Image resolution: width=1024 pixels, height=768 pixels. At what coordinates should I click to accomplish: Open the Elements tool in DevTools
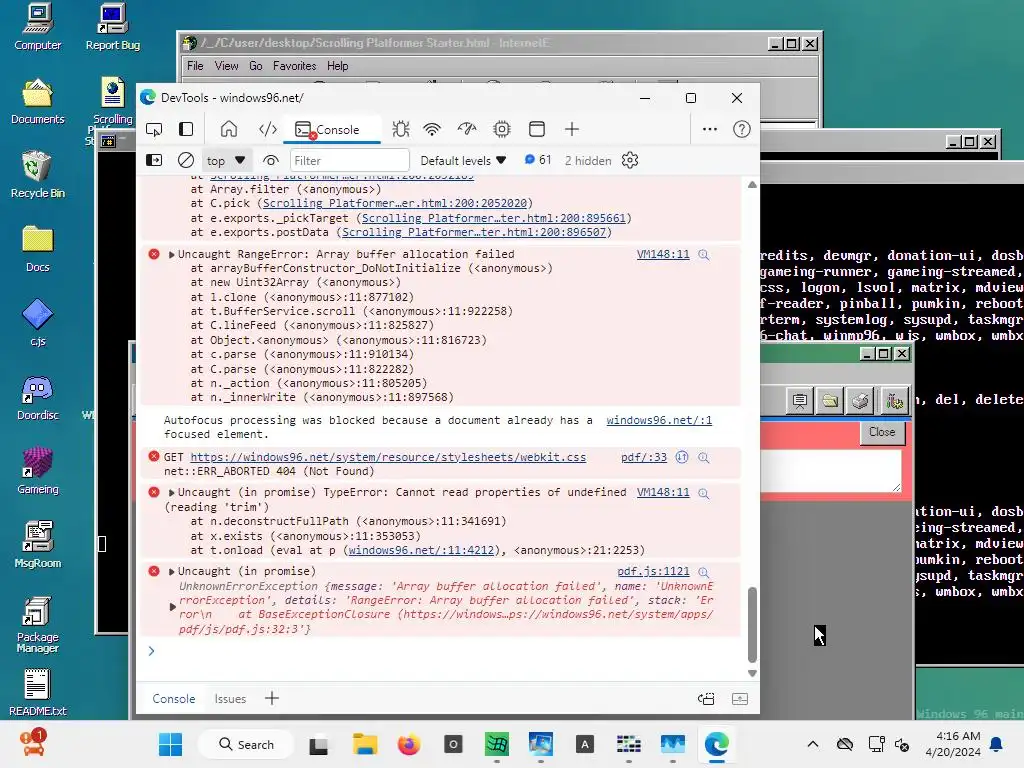point(268,129)
